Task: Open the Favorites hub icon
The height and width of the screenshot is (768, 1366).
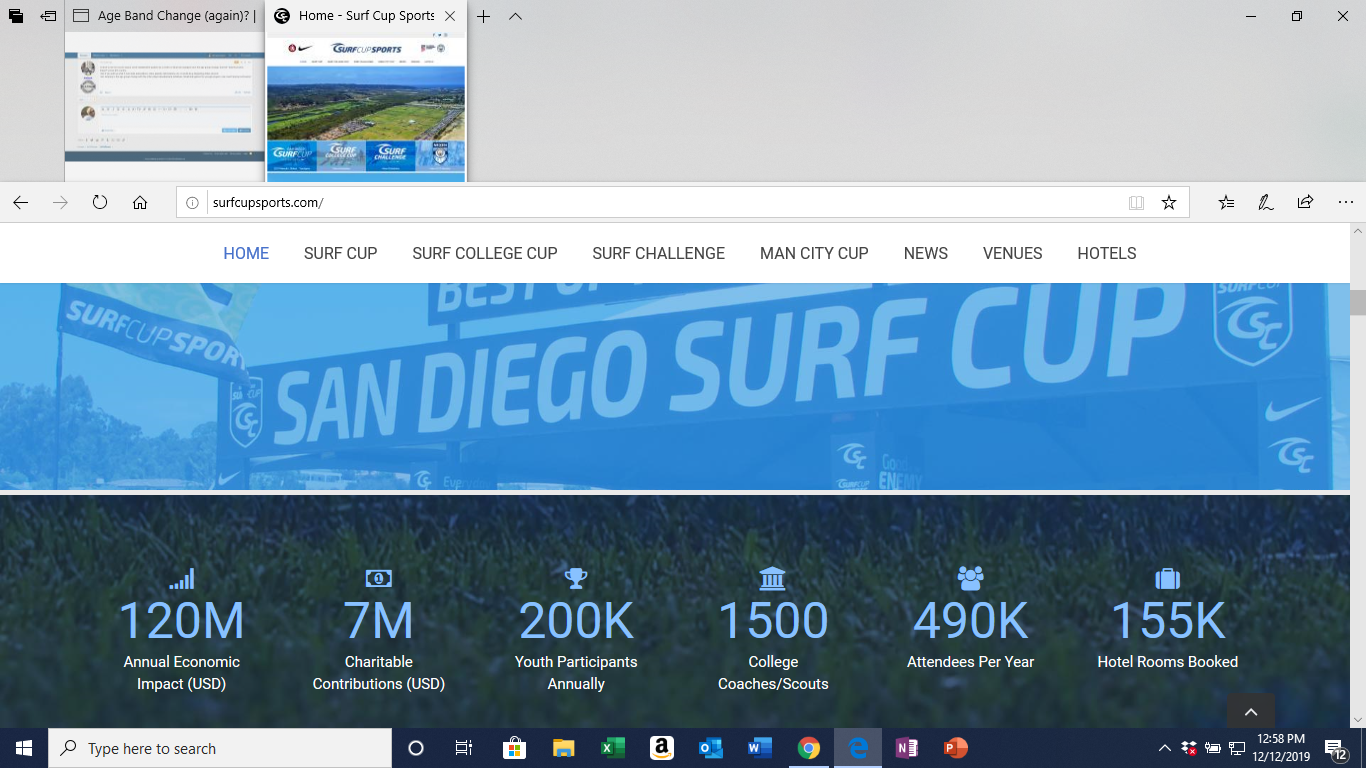Action: 1226,202
